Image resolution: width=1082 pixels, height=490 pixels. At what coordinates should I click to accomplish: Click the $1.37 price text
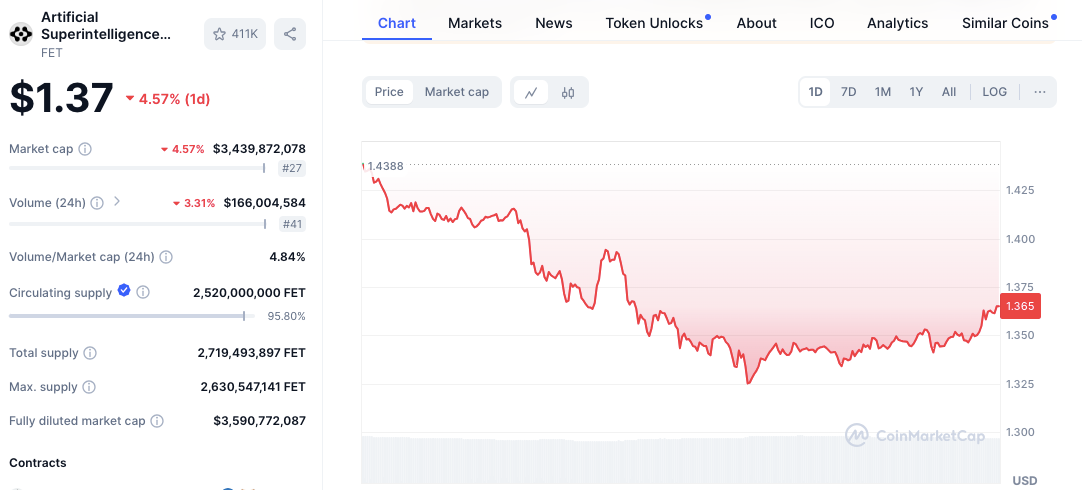61,98
